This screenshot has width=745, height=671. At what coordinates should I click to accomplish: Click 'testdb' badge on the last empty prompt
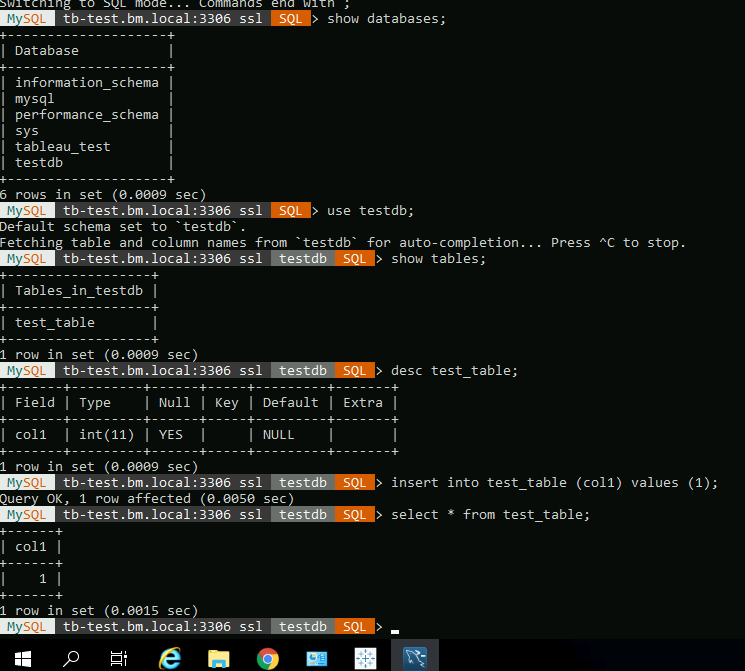point(303,627)
